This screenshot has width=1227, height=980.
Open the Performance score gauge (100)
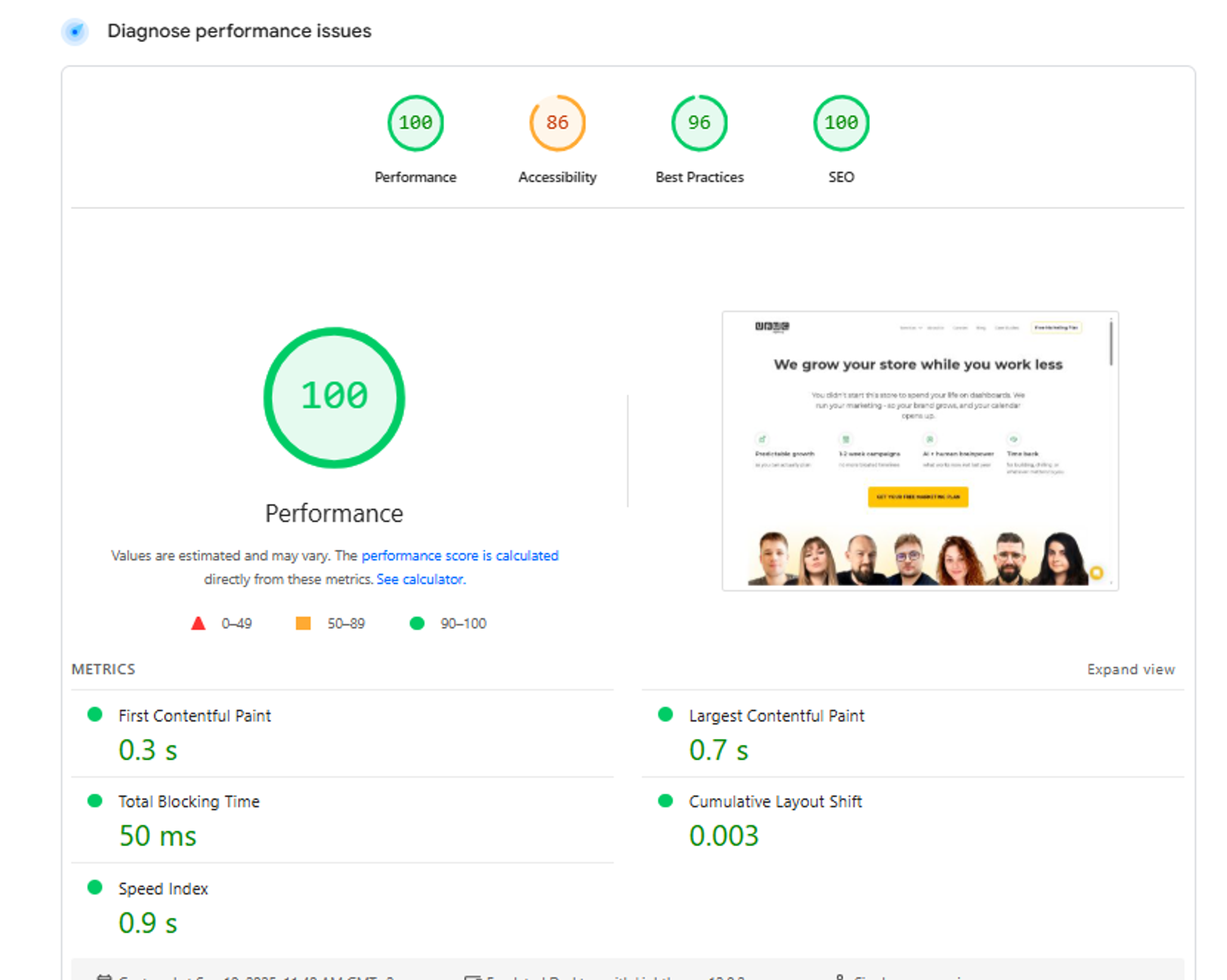[416, 123]
